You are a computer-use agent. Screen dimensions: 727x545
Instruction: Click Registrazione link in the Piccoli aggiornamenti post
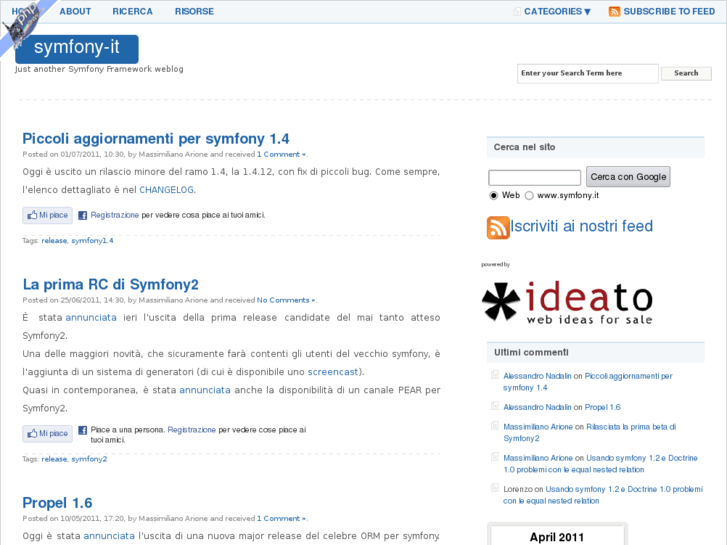click(115, 215)
